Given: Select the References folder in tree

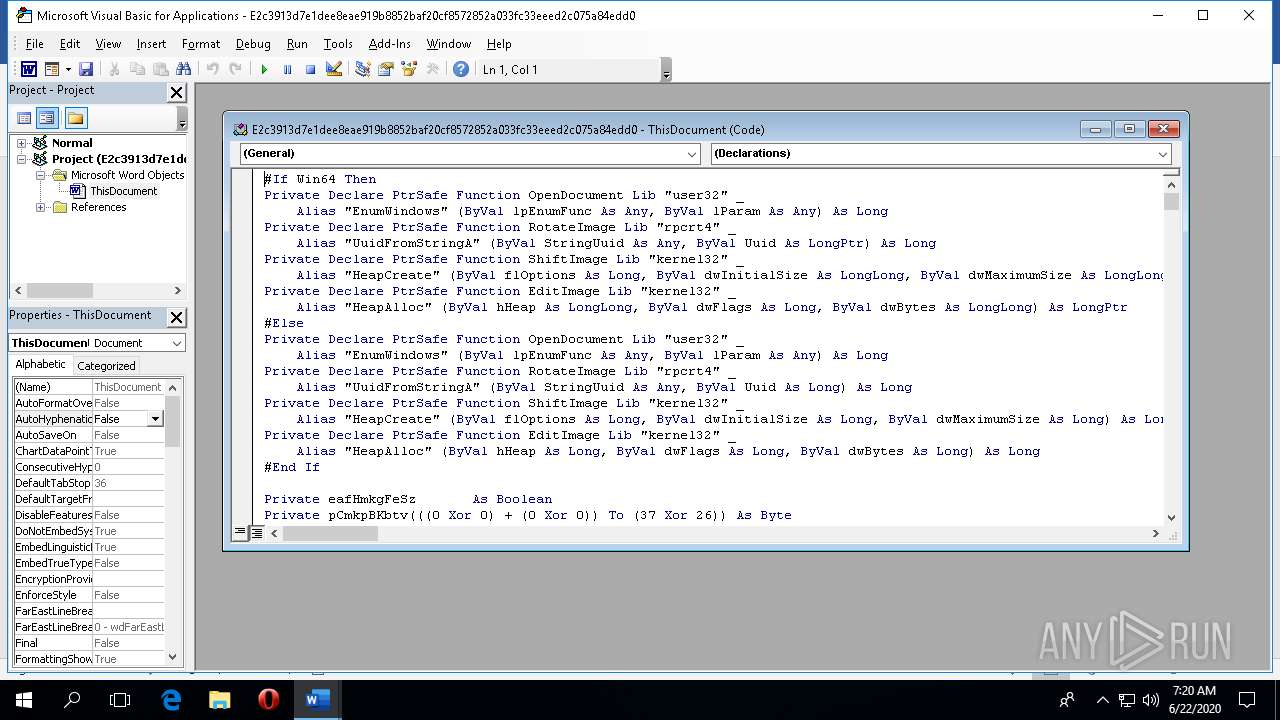Looking at the screenshot, I should [x=98, y=207].
